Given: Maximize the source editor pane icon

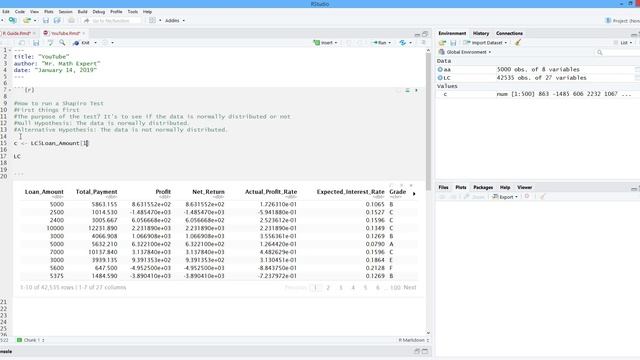Looking at the screenshot, I should [425, 34].
